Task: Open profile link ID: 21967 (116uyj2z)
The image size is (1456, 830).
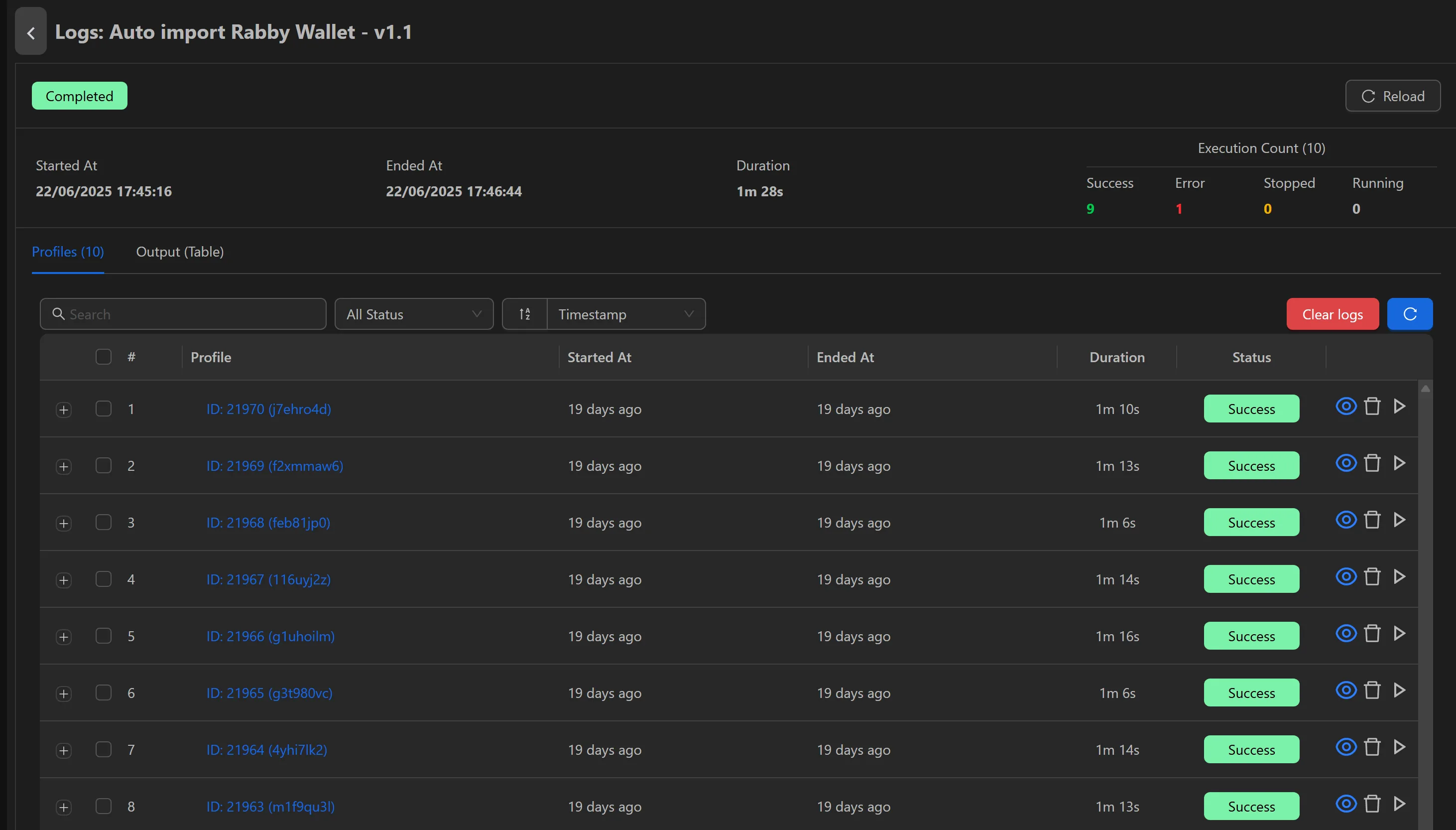Action: [268, 579]
